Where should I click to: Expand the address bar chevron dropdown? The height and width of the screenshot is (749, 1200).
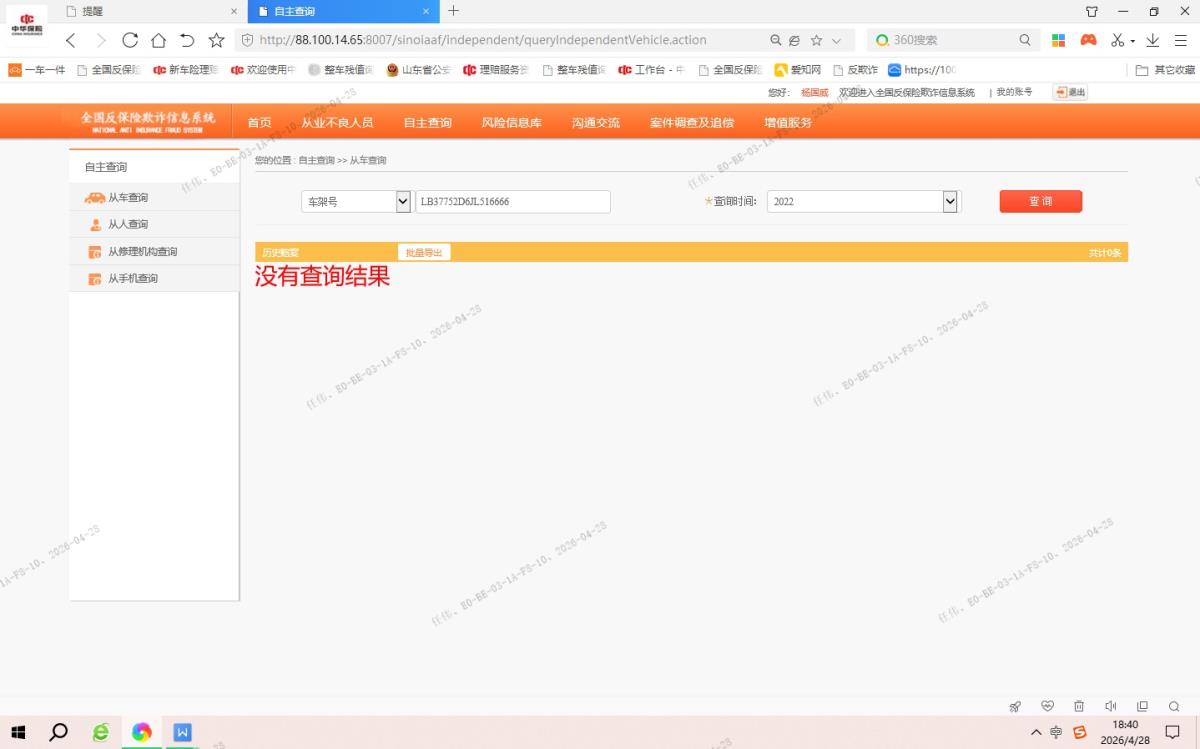837,41
